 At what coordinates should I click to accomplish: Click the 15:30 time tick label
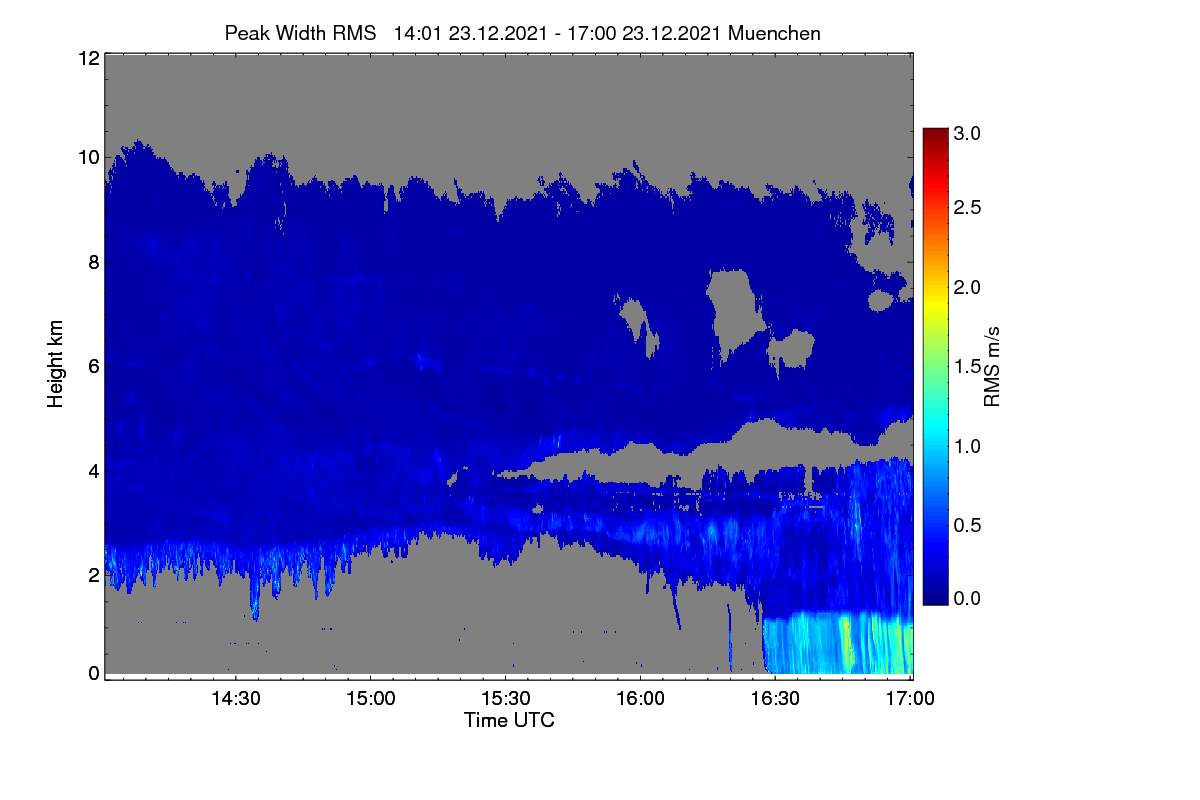coord(505,698)
